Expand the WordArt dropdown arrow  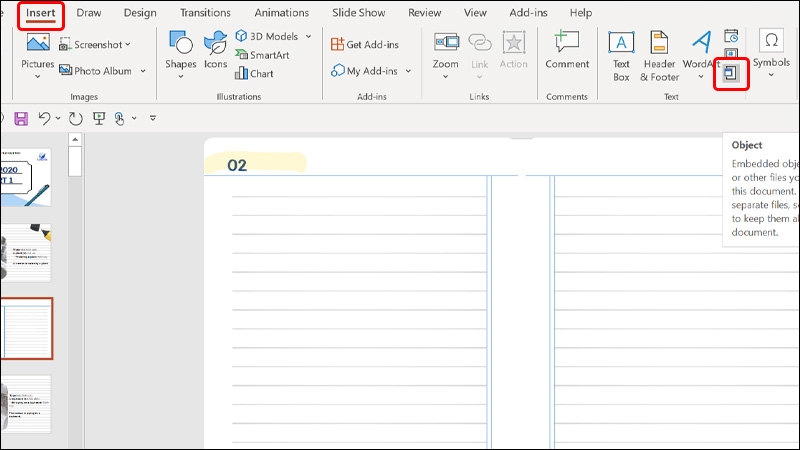click(701, 77)
